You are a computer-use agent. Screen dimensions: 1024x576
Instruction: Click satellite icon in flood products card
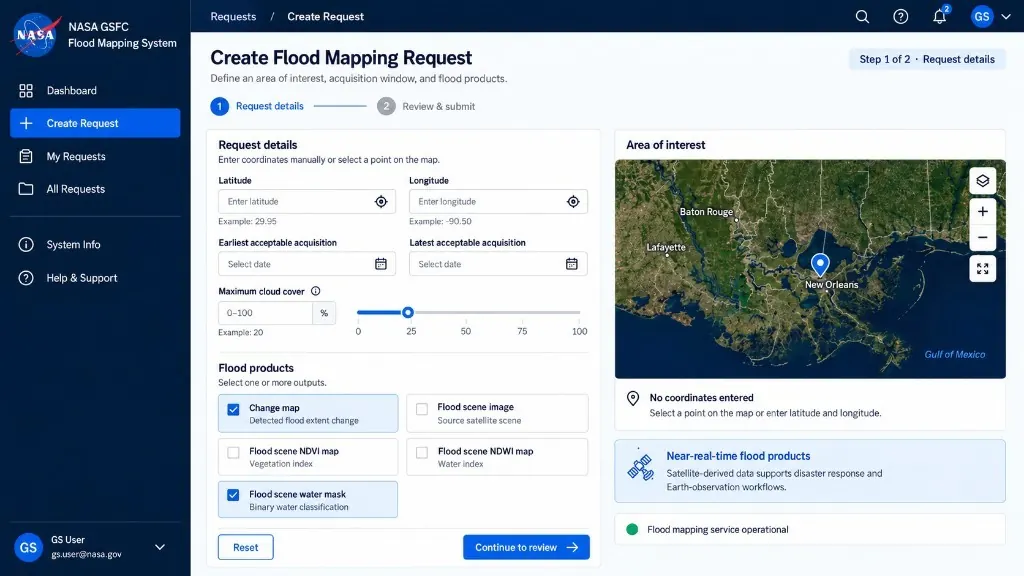click(640, 466)
